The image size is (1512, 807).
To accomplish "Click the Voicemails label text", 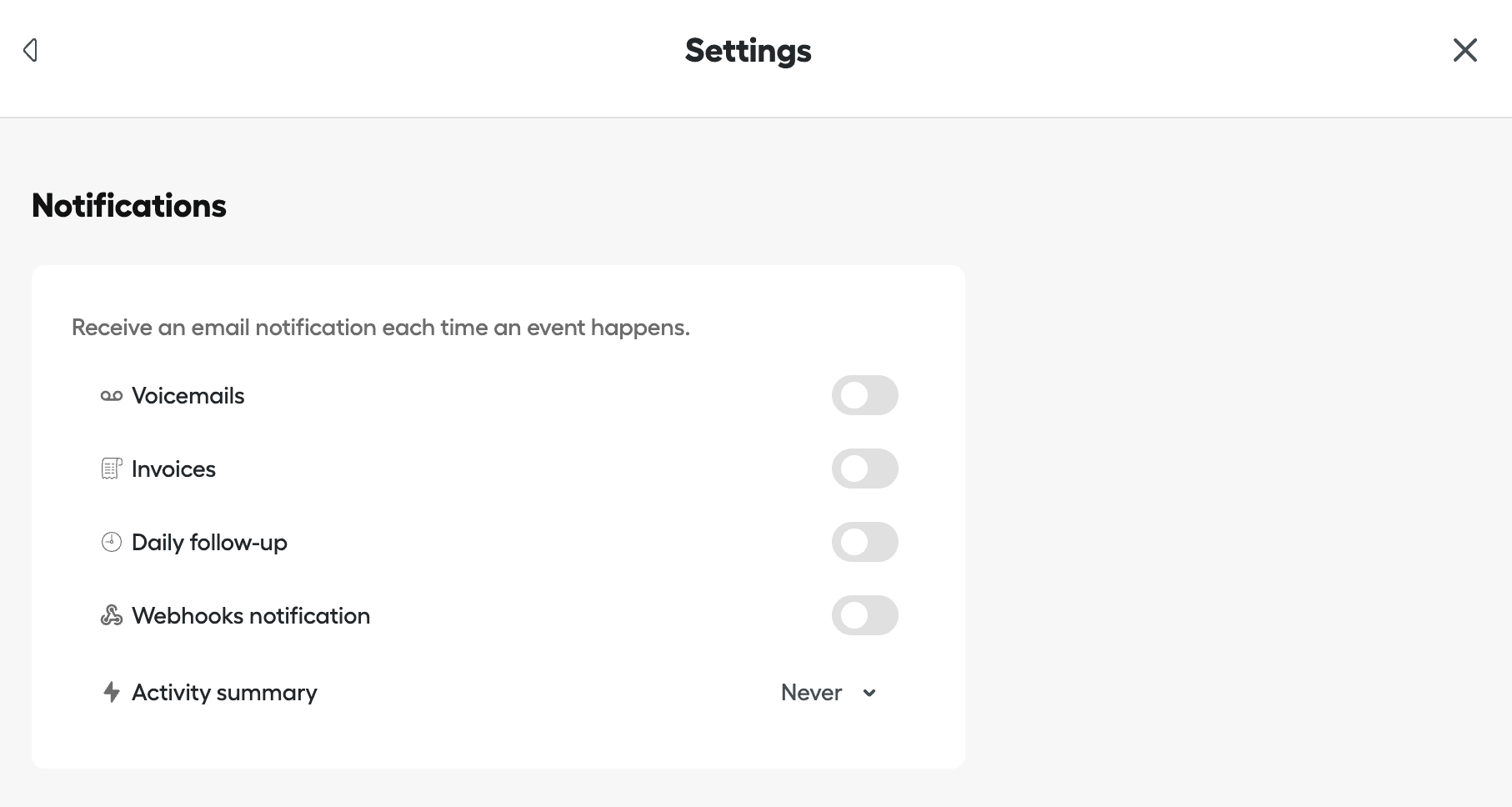I will pyautogui.click(x=187, y=395).
